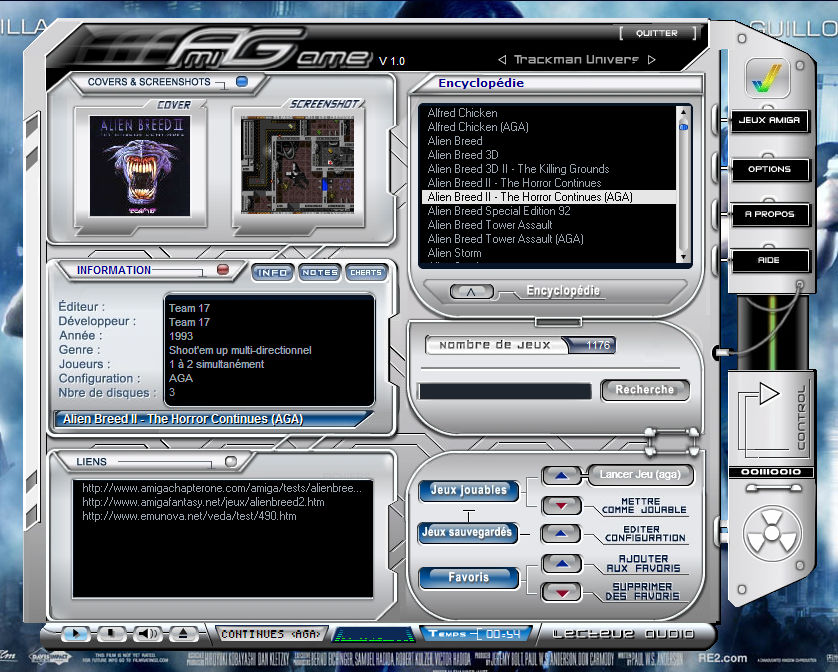The image size is (838, 672).
Task: Open the amigafantasy.net alienbreed2 link
Action: [x=203, y=502]
